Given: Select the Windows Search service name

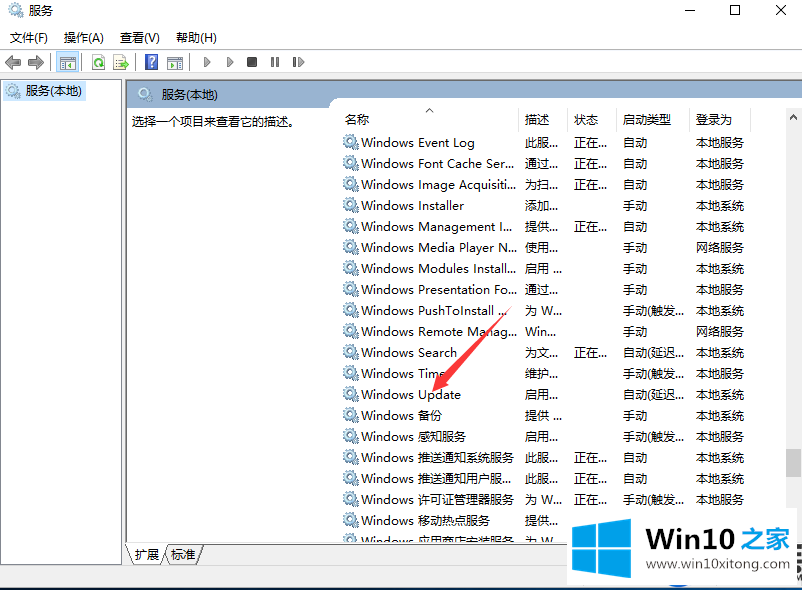Looking at the screenshot, I should coord(409,353).
